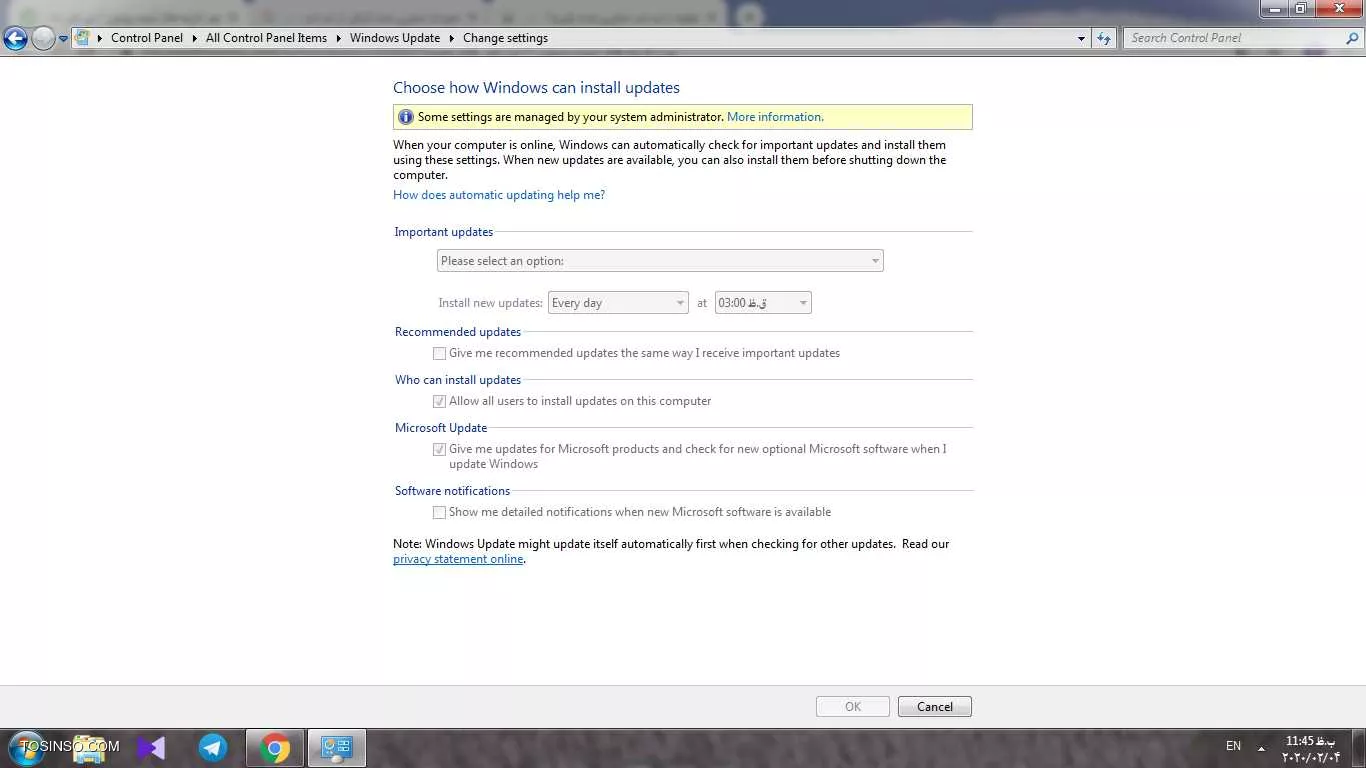Open the taskbar clock and date
Viewport: 1366px width, 768px height.
(x=1311, y=748)
